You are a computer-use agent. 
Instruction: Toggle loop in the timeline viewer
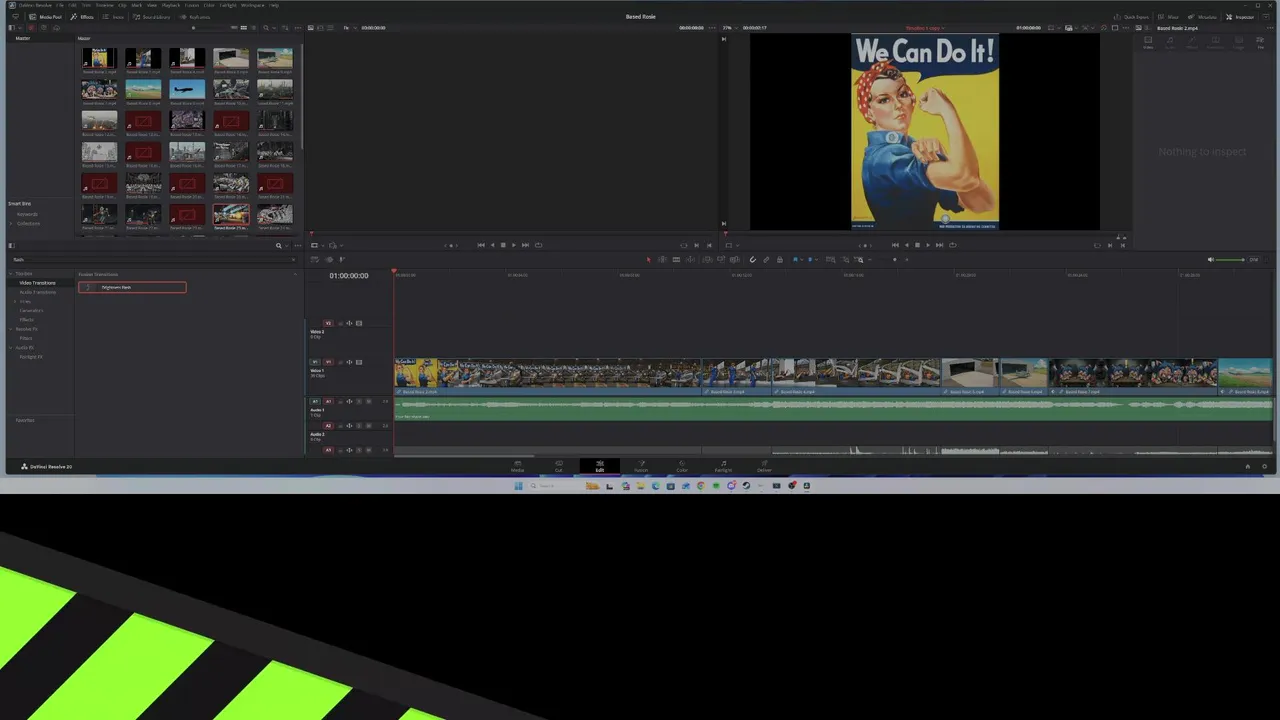pos(952,245)
